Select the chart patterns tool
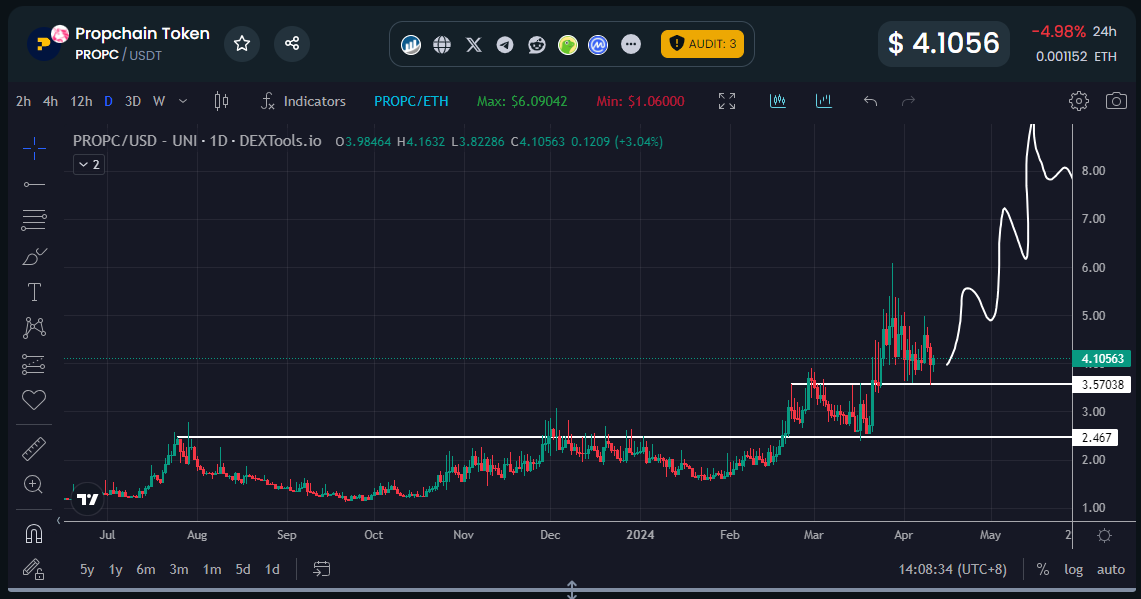Screen dimensions: 1141x599 pos(34,328)
